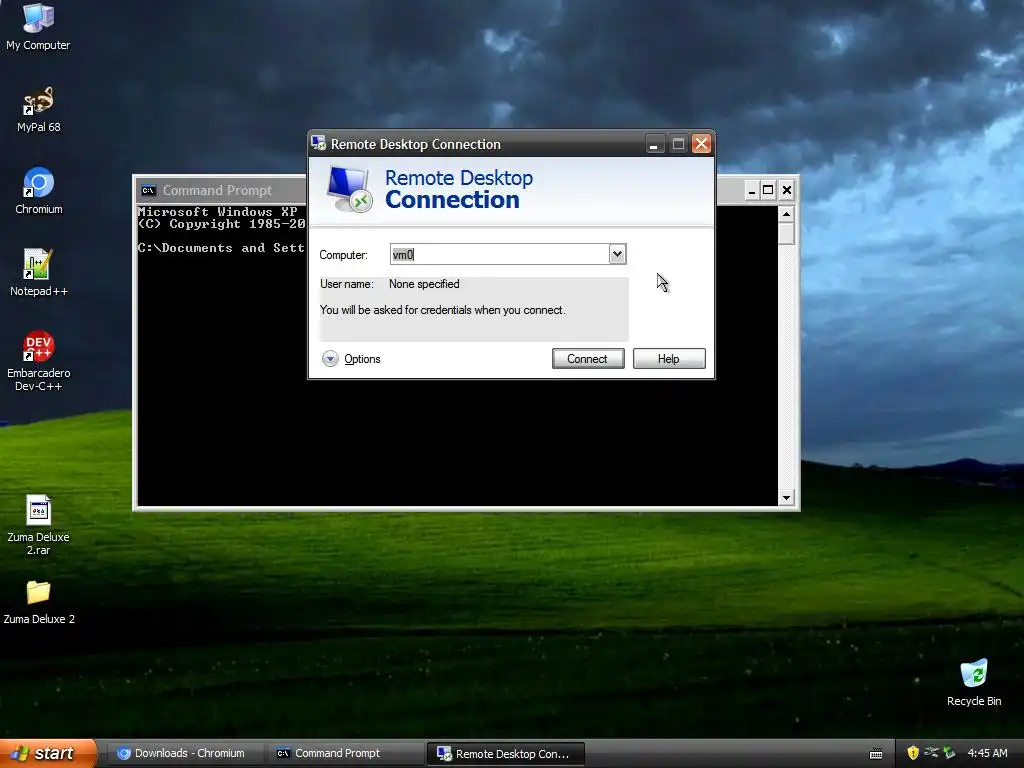The height and width of the screenshot is (768, 1024).
Task: Click Command Prompt scroll down arrow
Action: 786,498
